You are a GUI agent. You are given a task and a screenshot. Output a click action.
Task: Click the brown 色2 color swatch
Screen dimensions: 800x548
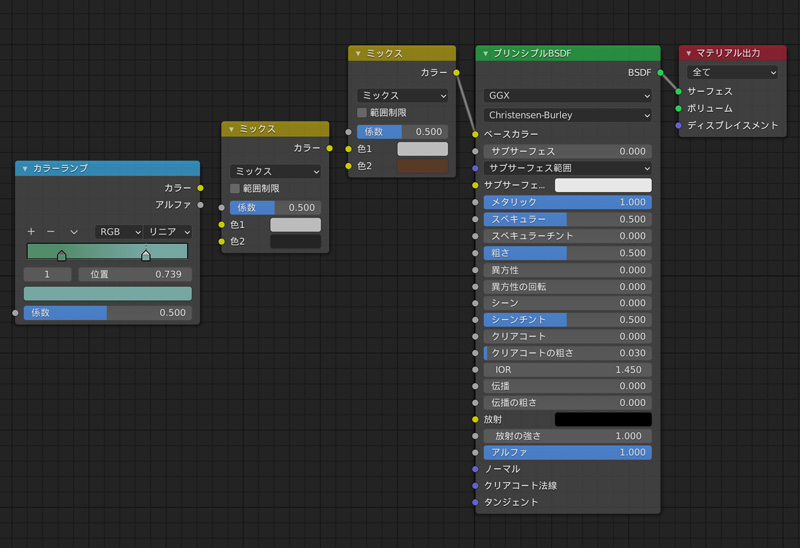tap(422, 166)
